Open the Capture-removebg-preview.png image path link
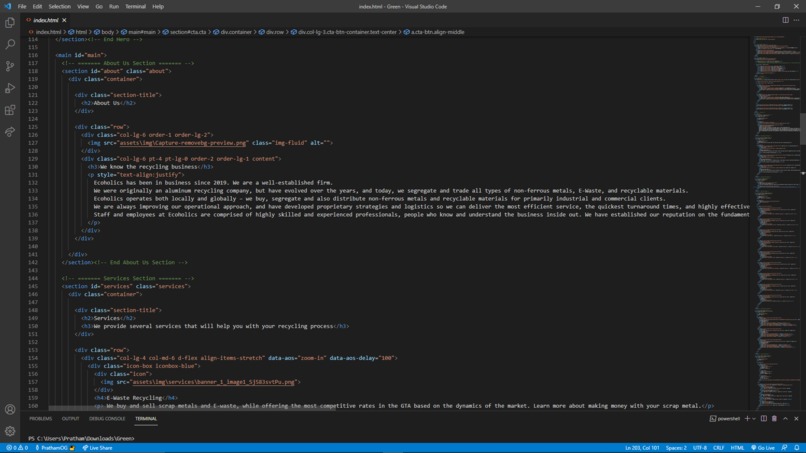 (x=183, y=142)
